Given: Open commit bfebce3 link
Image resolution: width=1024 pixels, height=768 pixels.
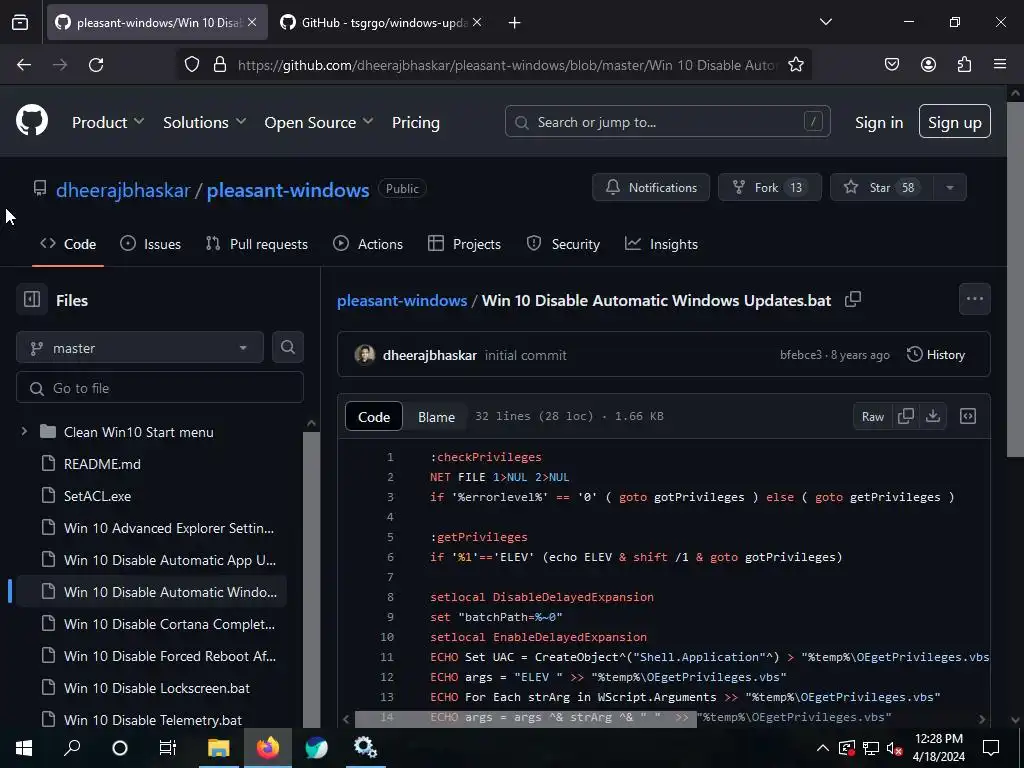Looking at the screenshot, I should 801,355.
